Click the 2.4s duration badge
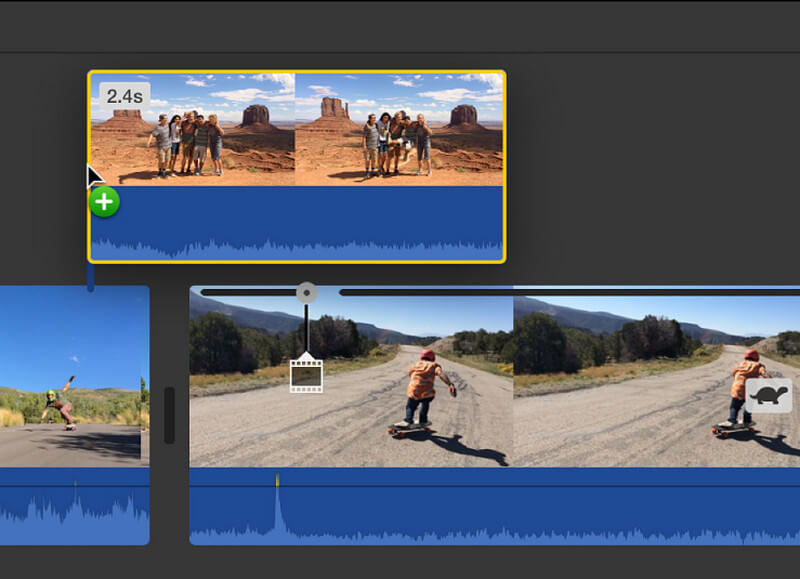 (125, 96)
